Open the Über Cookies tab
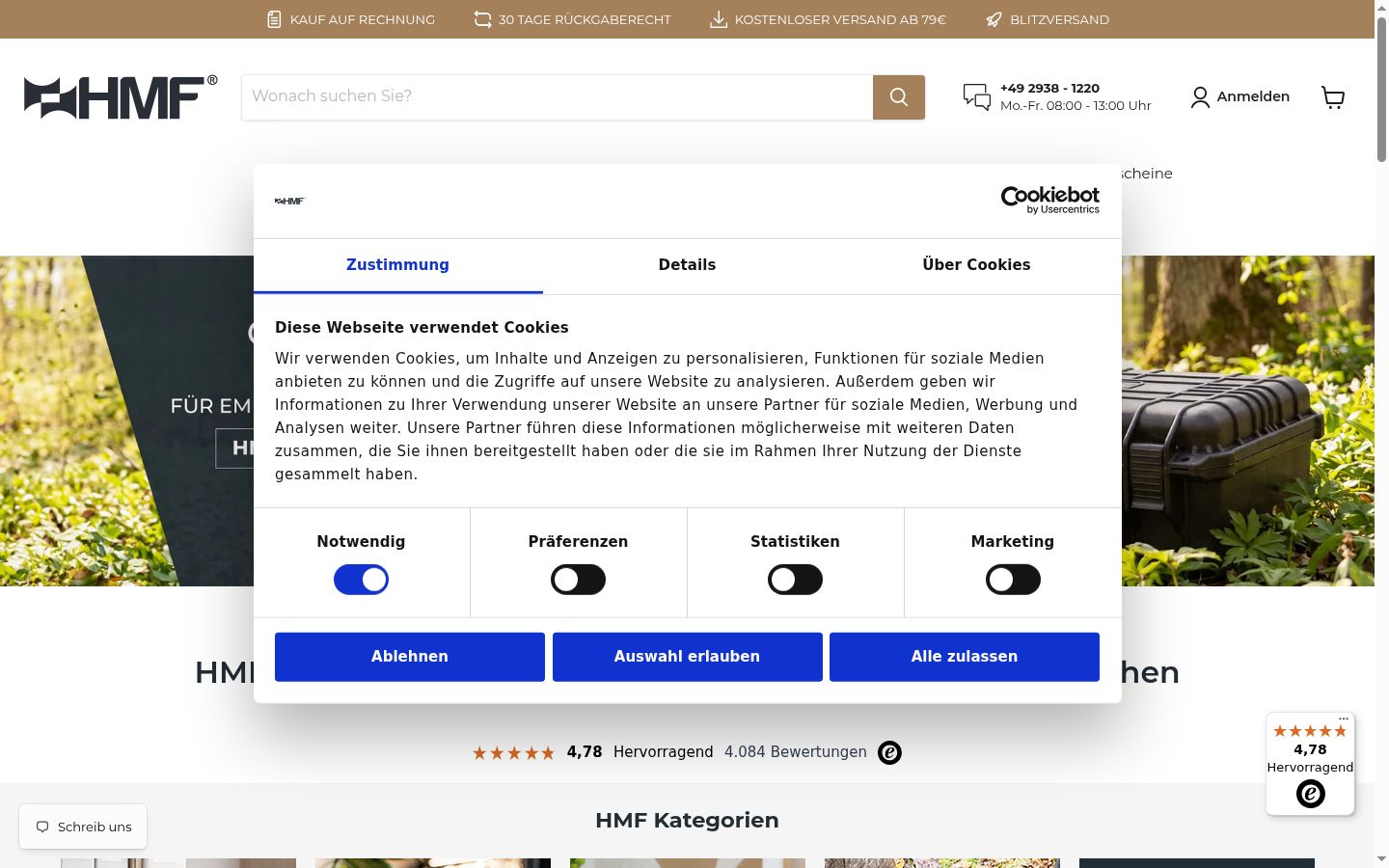The height and width of the screenshot is (868, 1389). (x=976, y=265)
